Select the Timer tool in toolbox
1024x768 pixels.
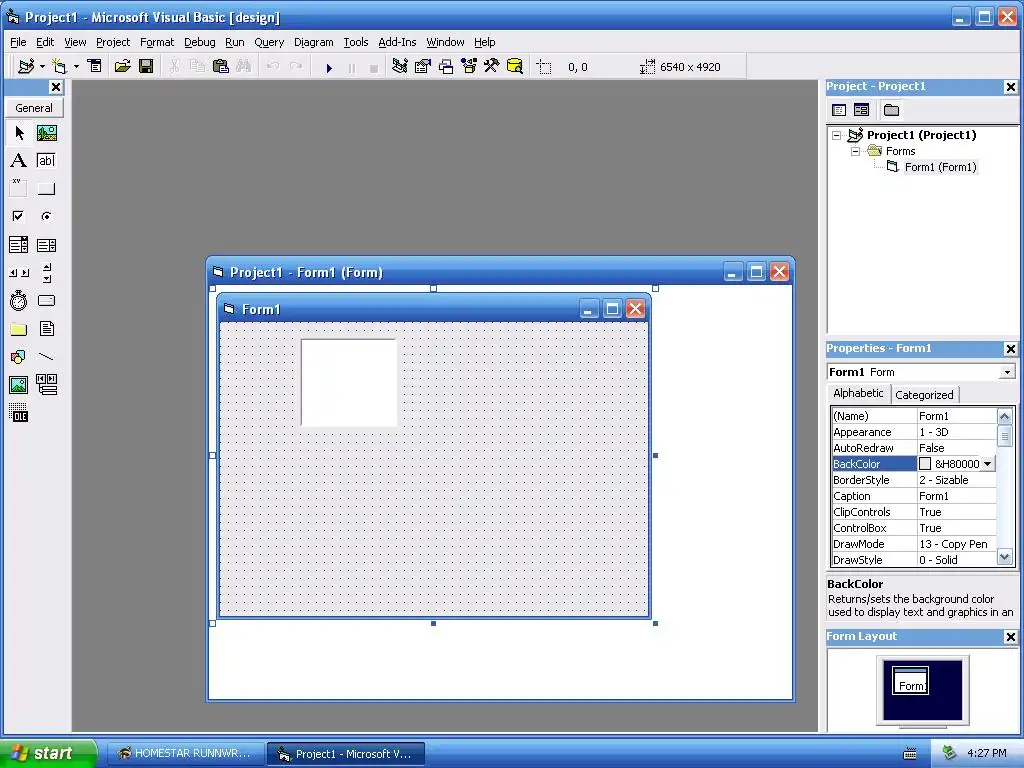coord(19,300)
